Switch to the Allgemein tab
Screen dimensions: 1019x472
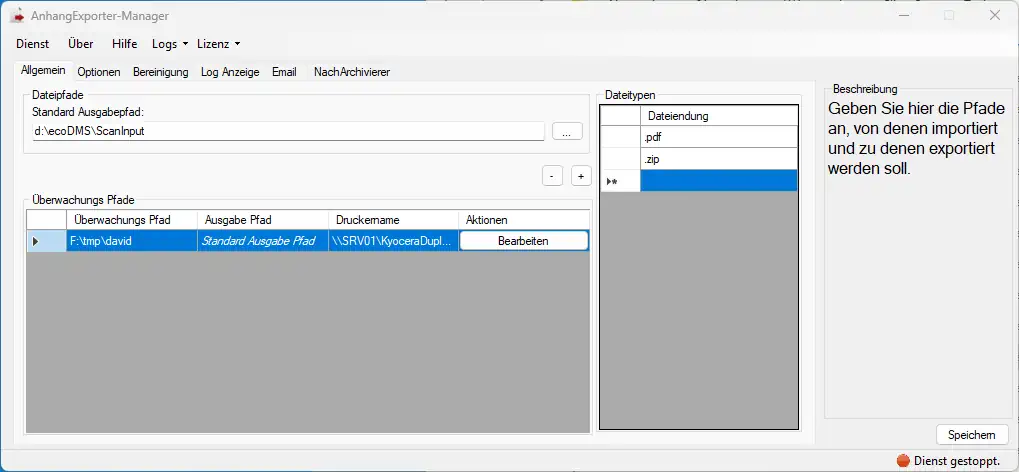click(x=43, y=70)
